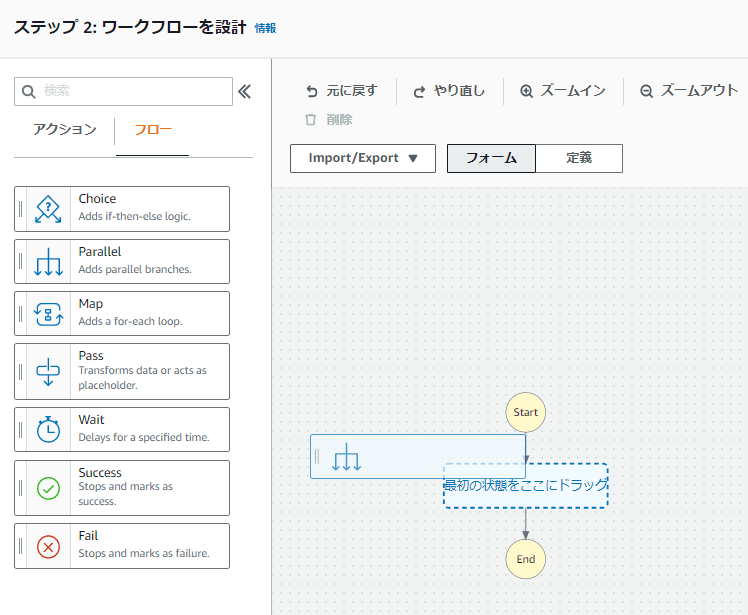This screenshot has height=615, width=748.
Task: Click the Wait stopwatch icon
Action: point(48,429)
